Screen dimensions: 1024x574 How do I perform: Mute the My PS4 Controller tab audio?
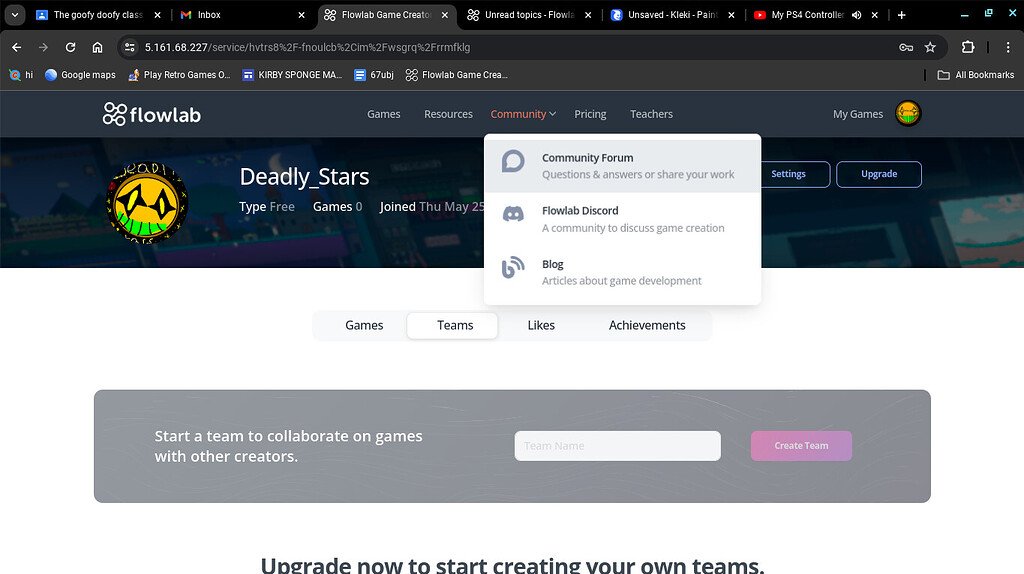(856, 14)
